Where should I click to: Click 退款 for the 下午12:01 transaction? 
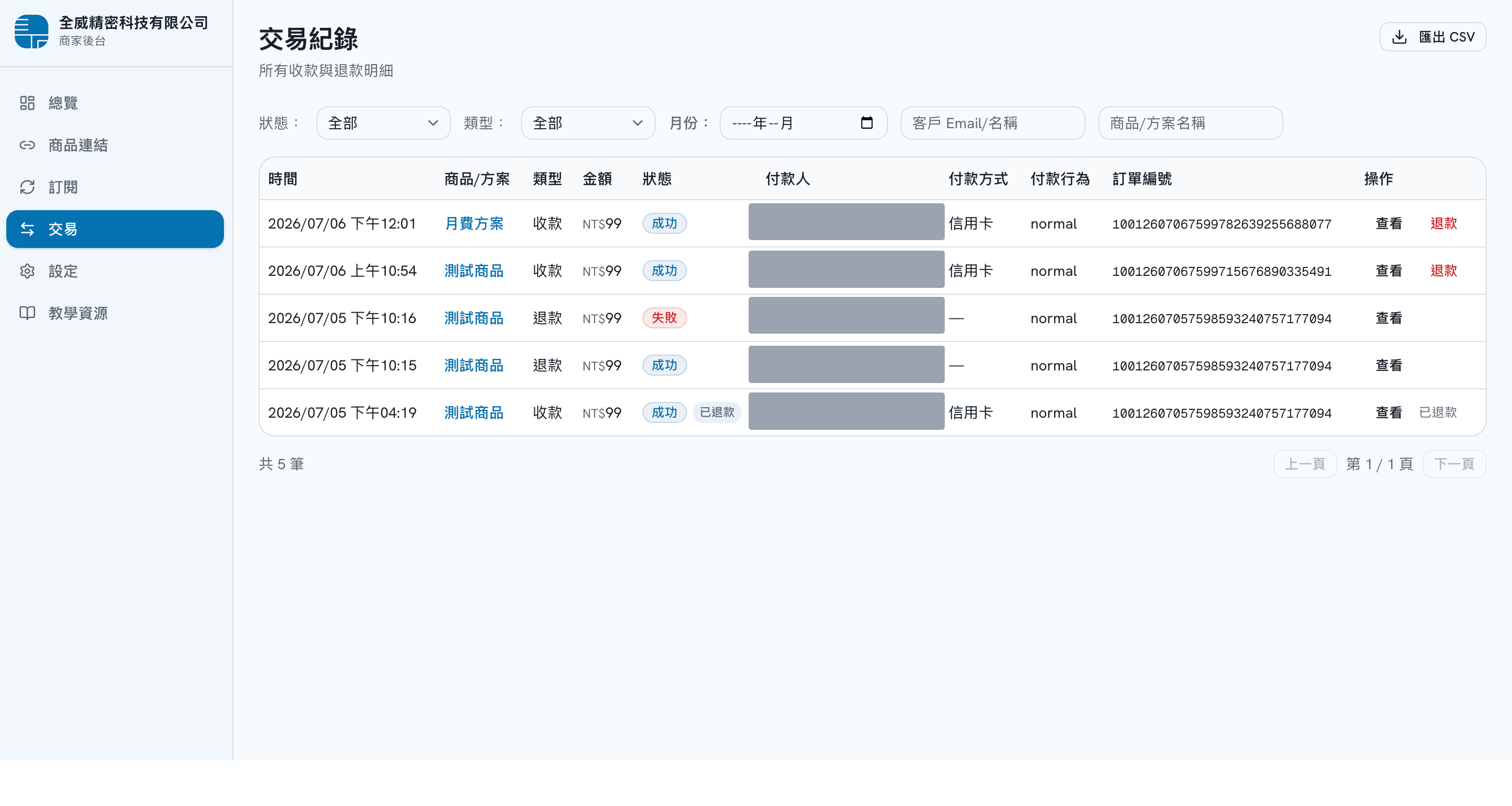pyautogui.click(x=1444, y=223)
